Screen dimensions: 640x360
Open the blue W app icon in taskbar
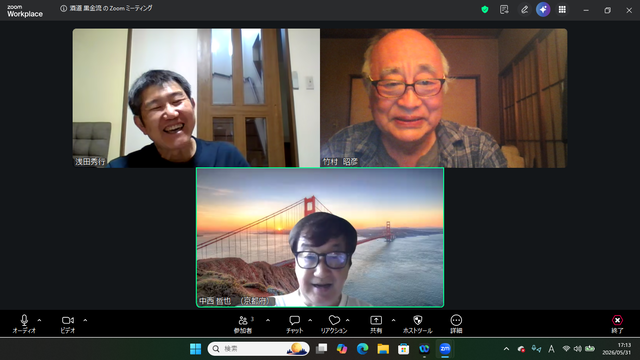[424, 349]
